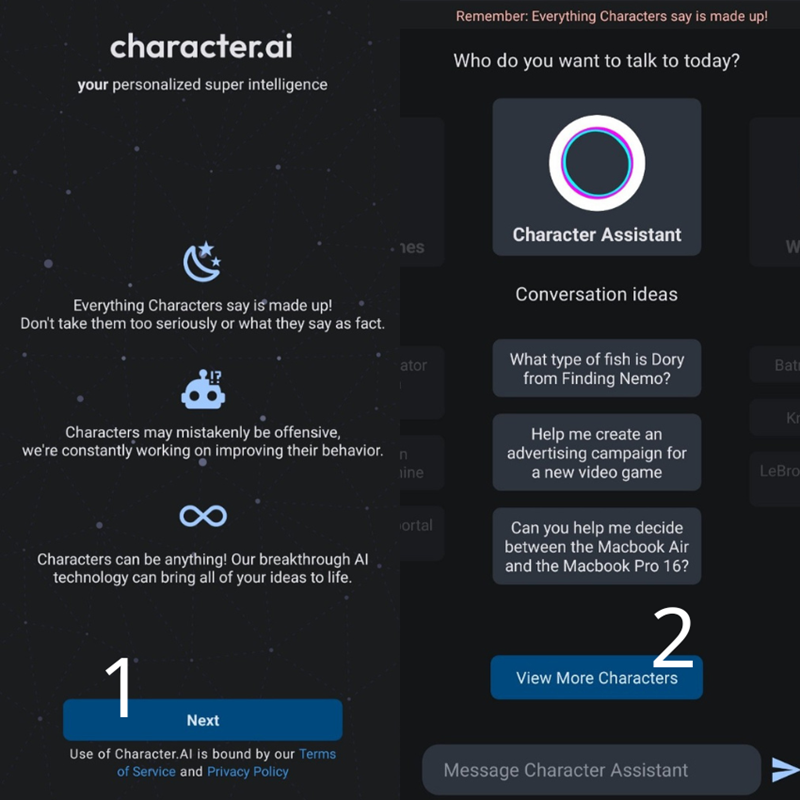Click the robot face icon
This screenshot has width=800, height=800.
[x=203, y=389]
